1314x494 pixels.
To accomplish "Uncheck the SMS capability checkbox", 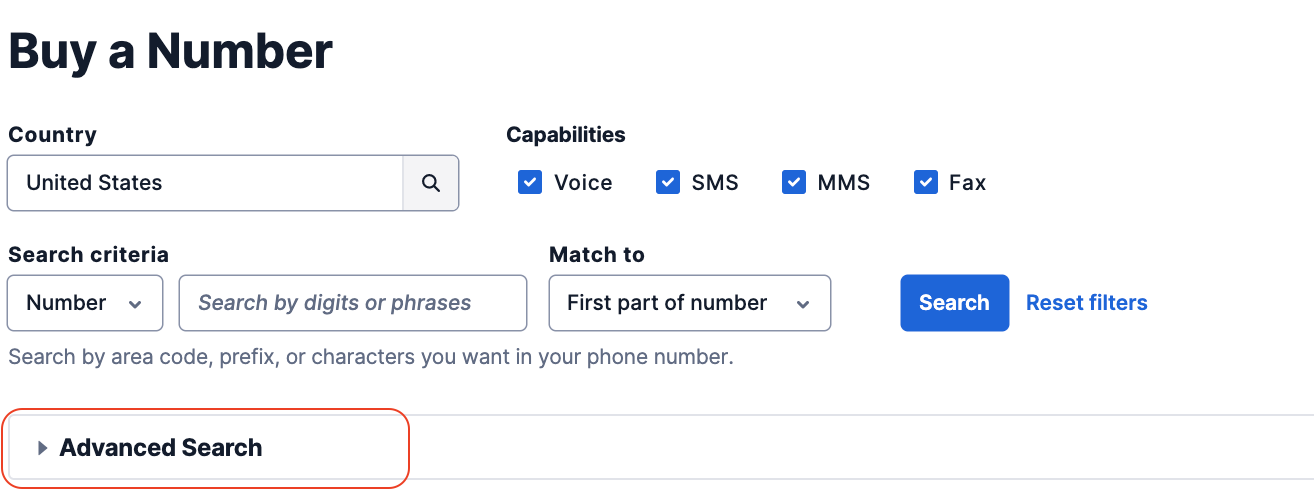I will (668, 182).
